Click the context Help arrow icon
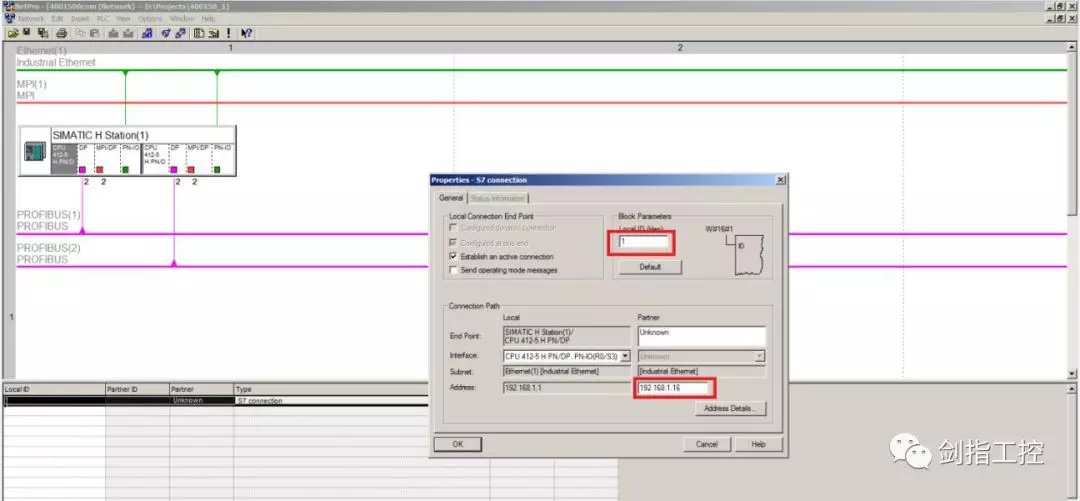1080x501 pixels. pyautogui.click(x=247, y=32)
